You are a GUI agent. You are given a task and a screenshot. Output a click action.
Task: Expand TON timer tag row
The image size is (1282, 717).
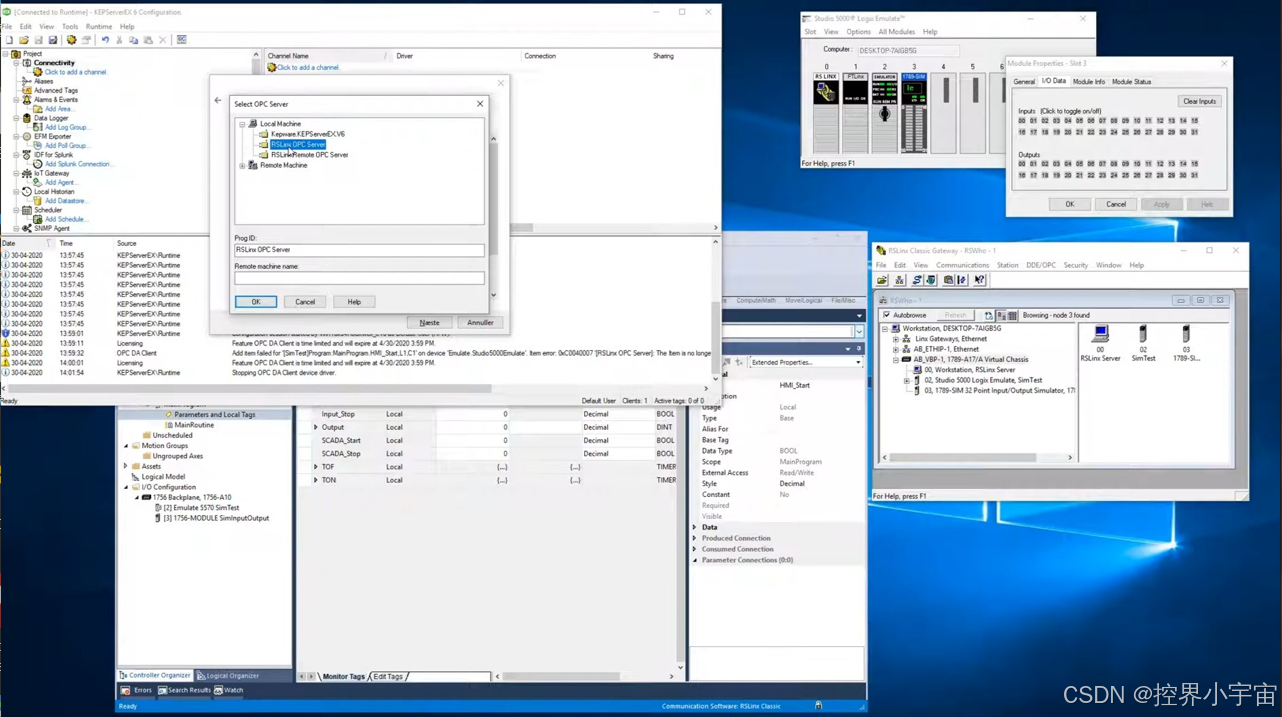click(316, 480)
